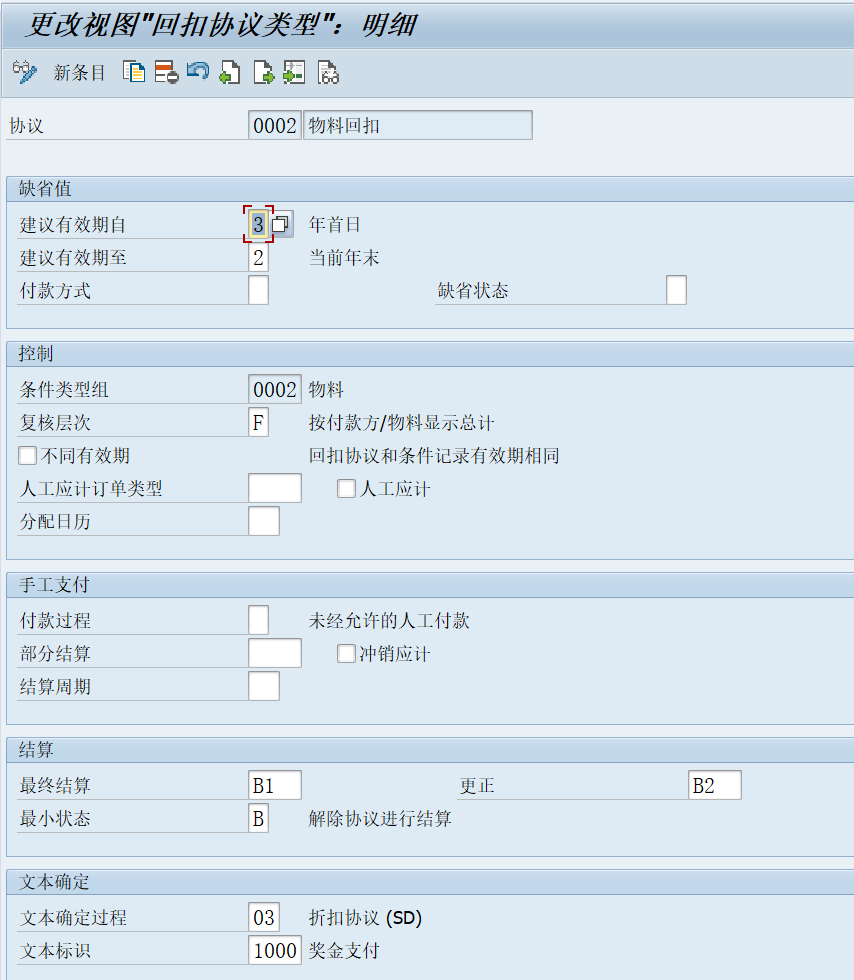Toggle the 冲销应计 checkbox

coord(346,654)
